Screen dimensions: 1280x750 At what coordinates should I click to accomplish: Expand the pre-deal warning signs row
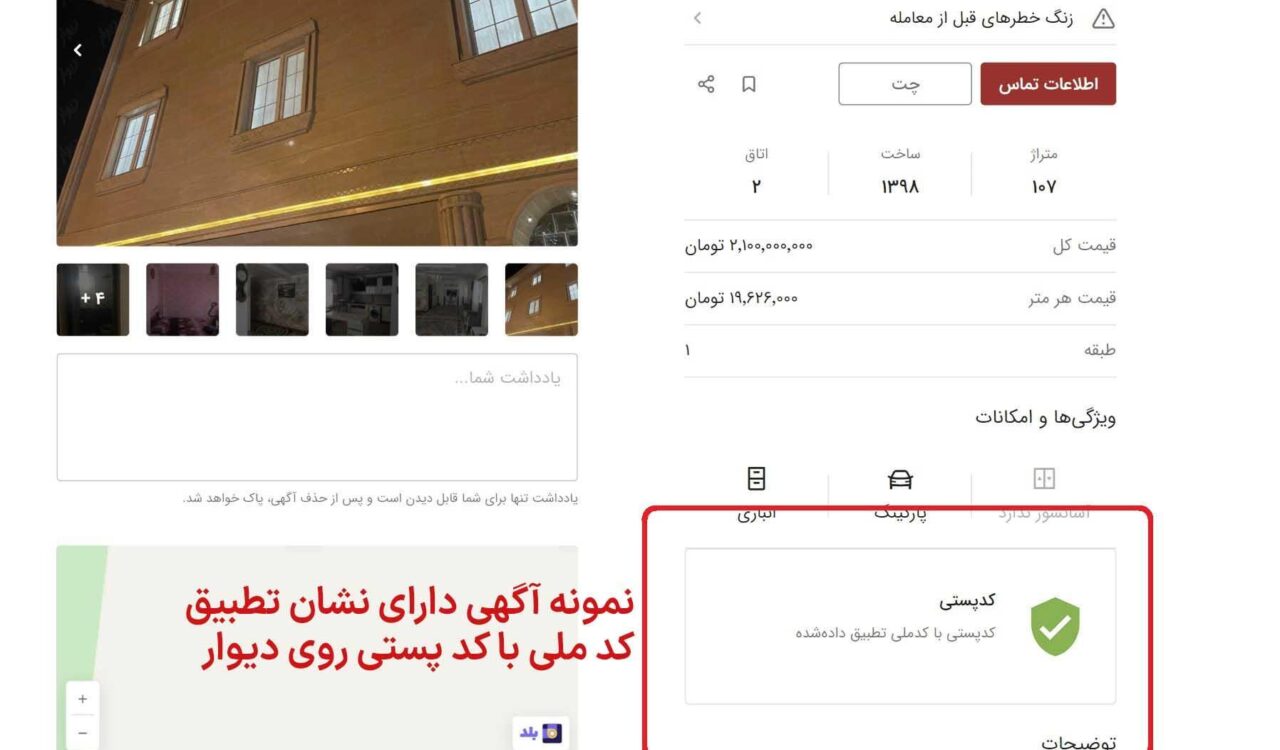coord(900,18)
